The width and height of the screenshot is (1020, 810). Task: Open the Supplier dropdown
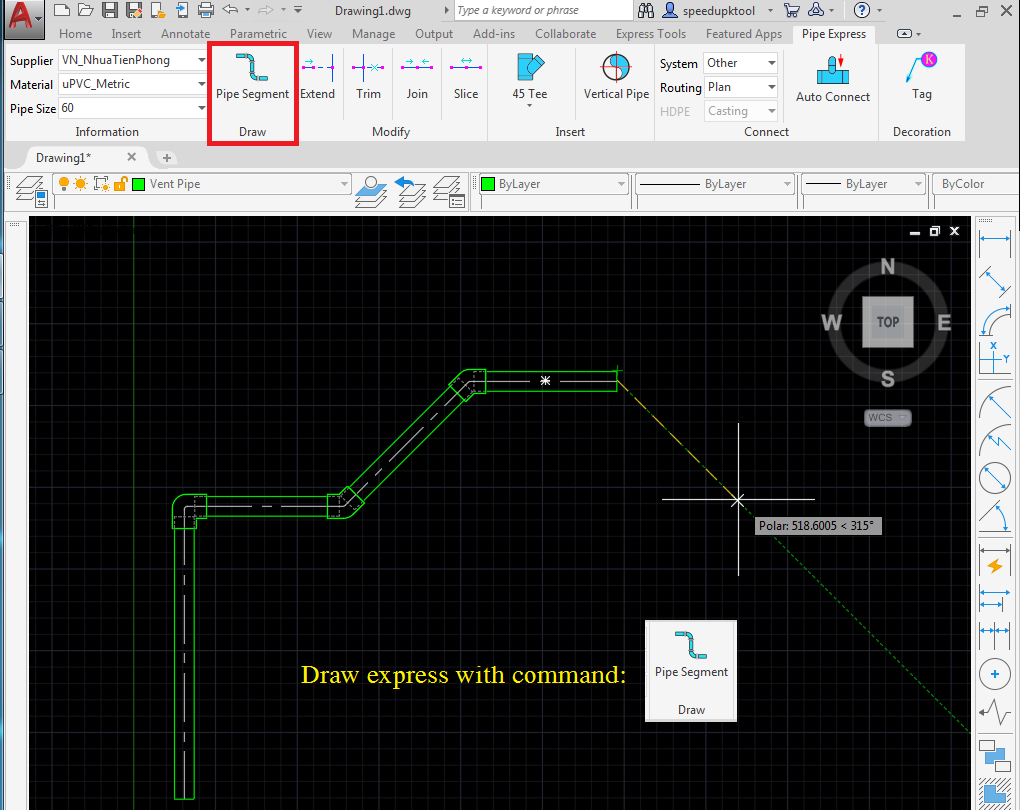[201, 60]
